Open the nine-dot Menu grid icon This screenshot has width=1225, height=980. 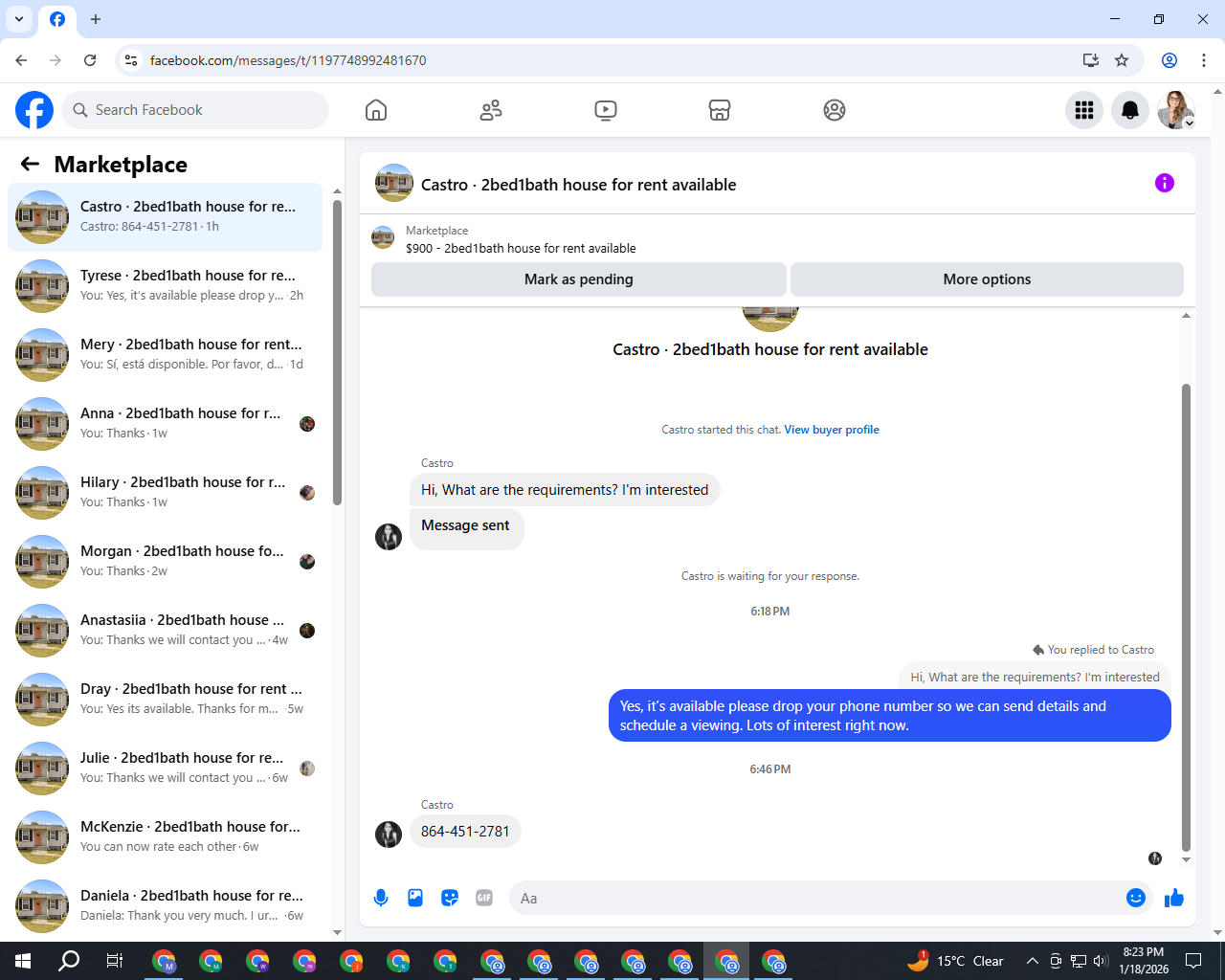1084,110
